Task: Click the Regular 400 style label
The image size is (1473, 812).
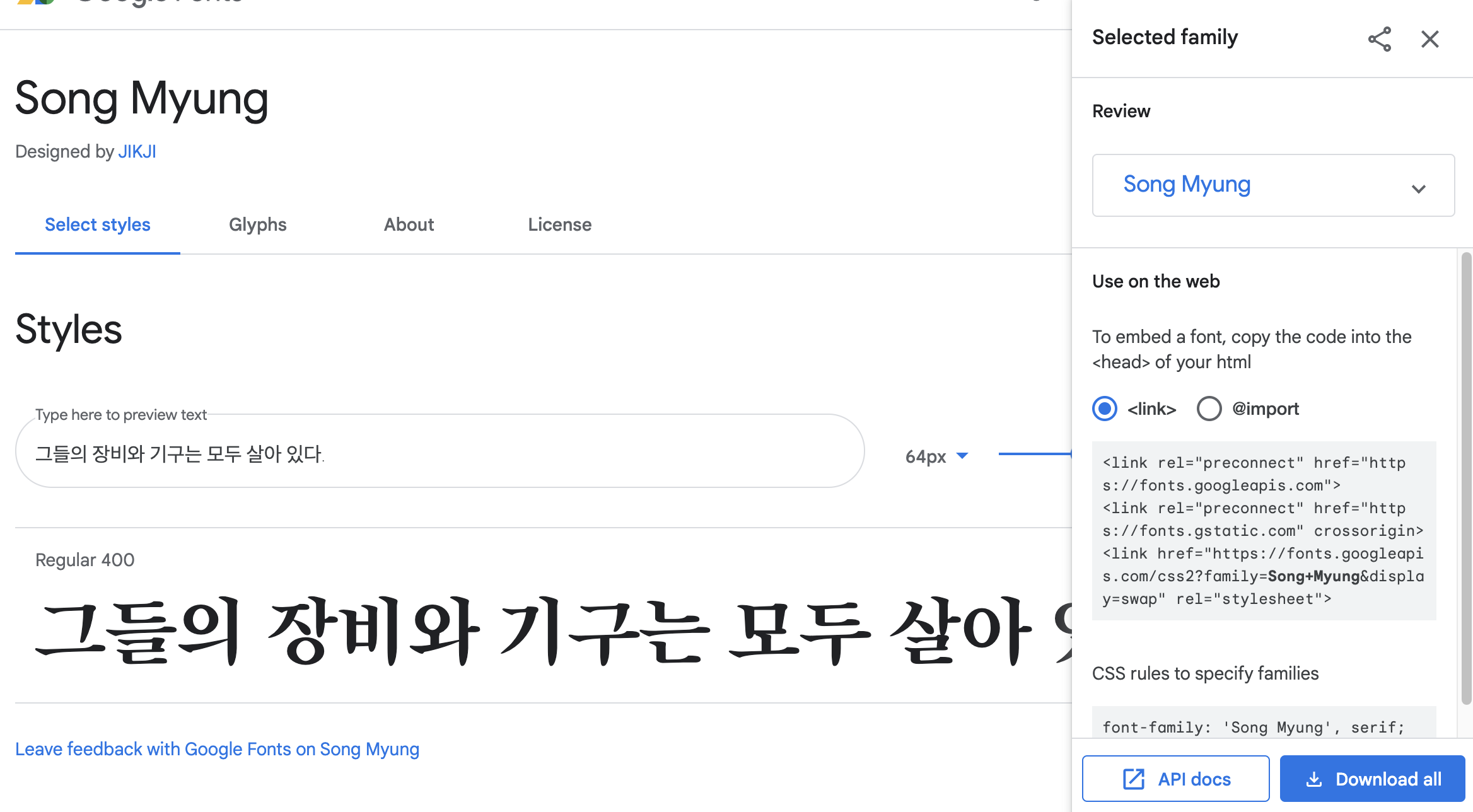Action: pyautogui.click(x=85, y=560)
